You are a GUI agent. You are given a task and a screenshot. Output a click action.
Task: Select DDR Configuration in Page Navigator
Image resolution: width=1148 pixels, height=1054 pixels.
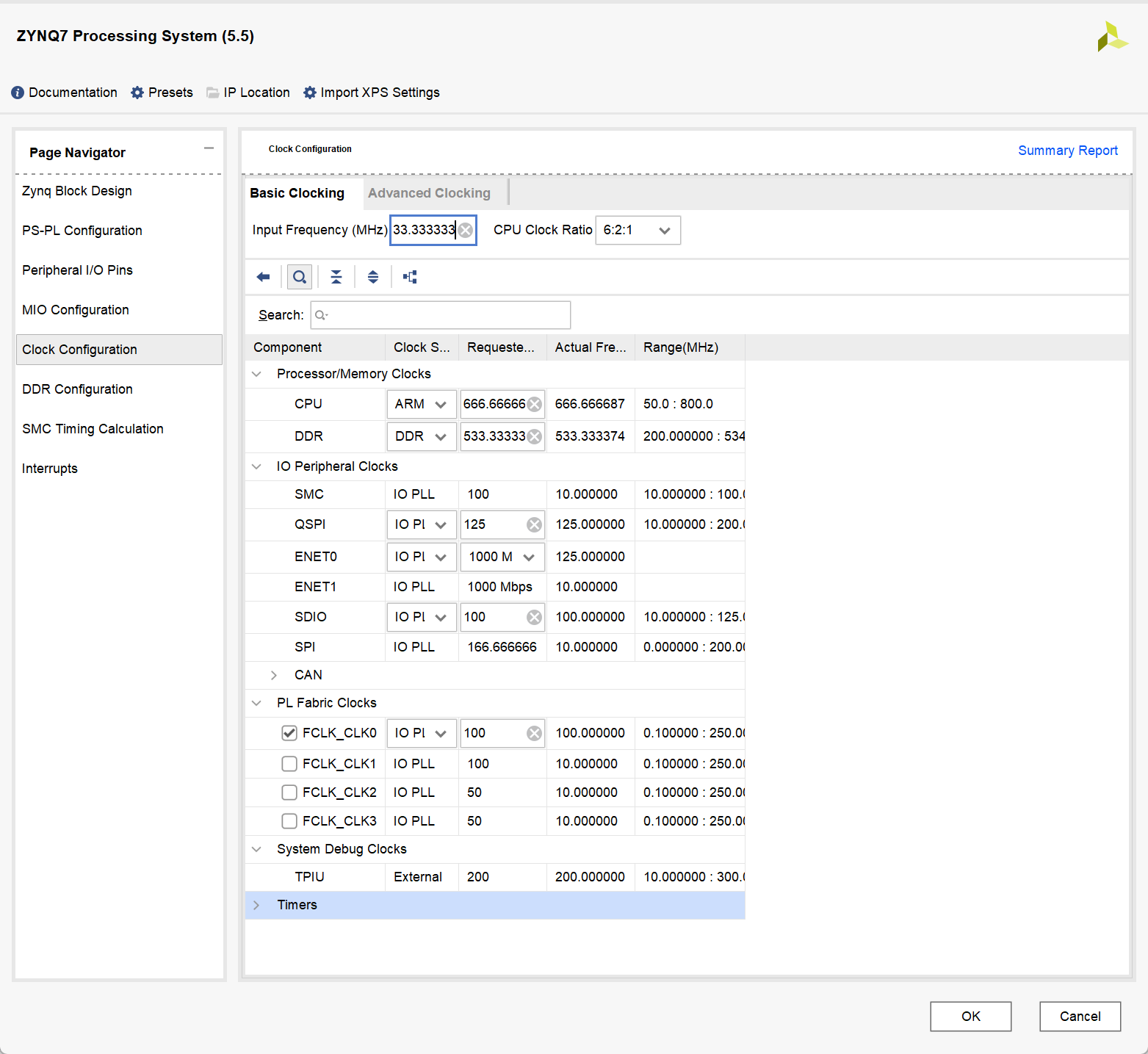[77, 389]
